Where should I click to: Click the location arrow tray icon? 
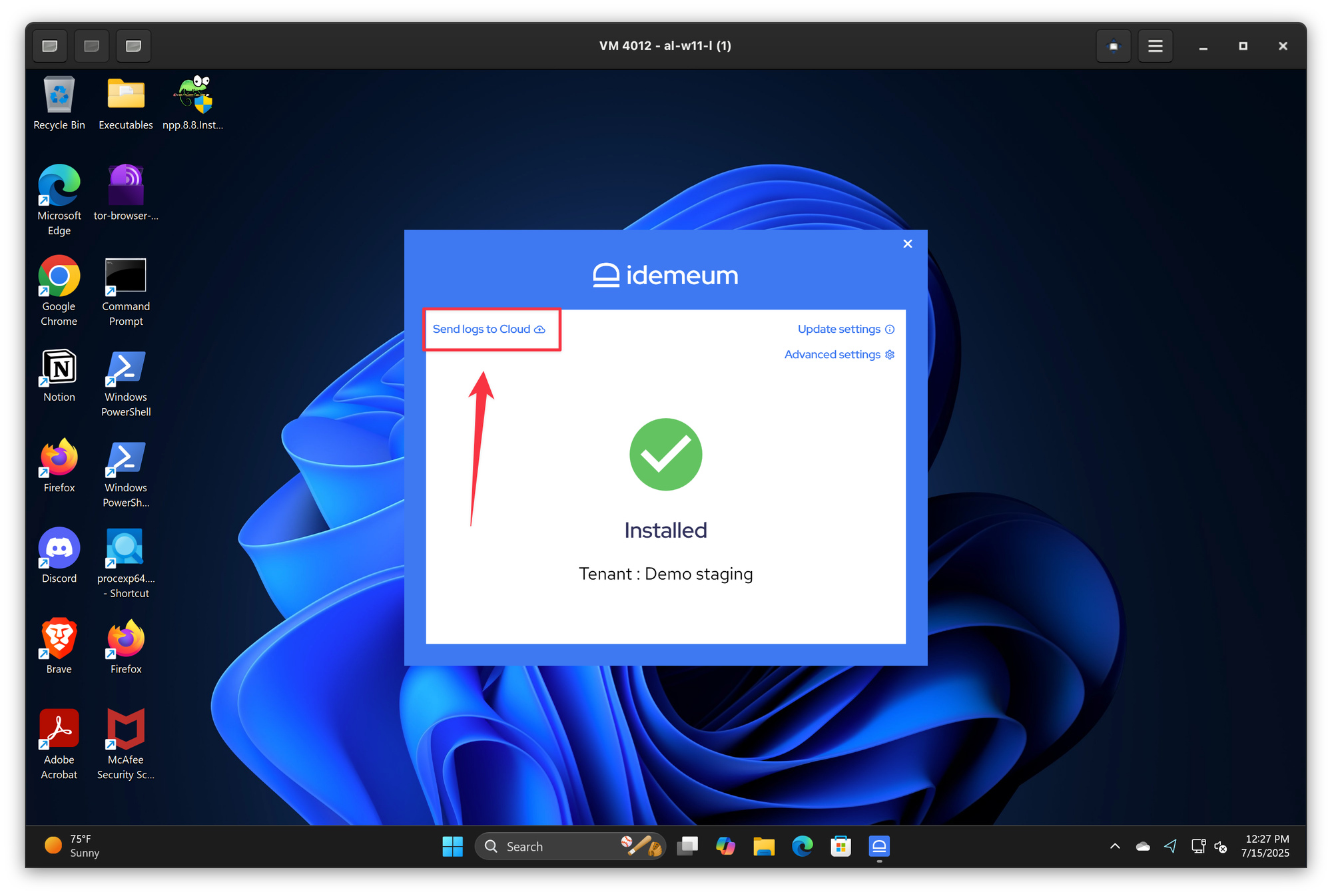1170,846
